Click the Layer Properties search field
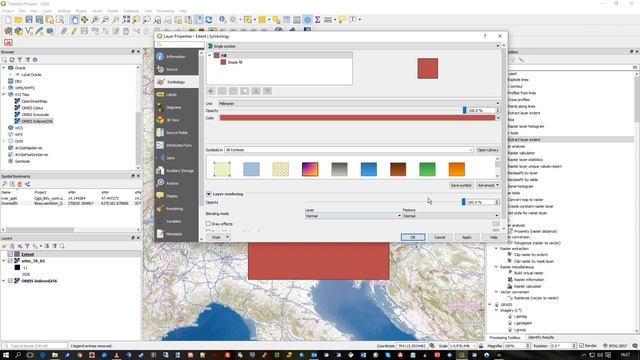Image resolution: width=640 pixels, height=360 pixels. pos(180,44)
